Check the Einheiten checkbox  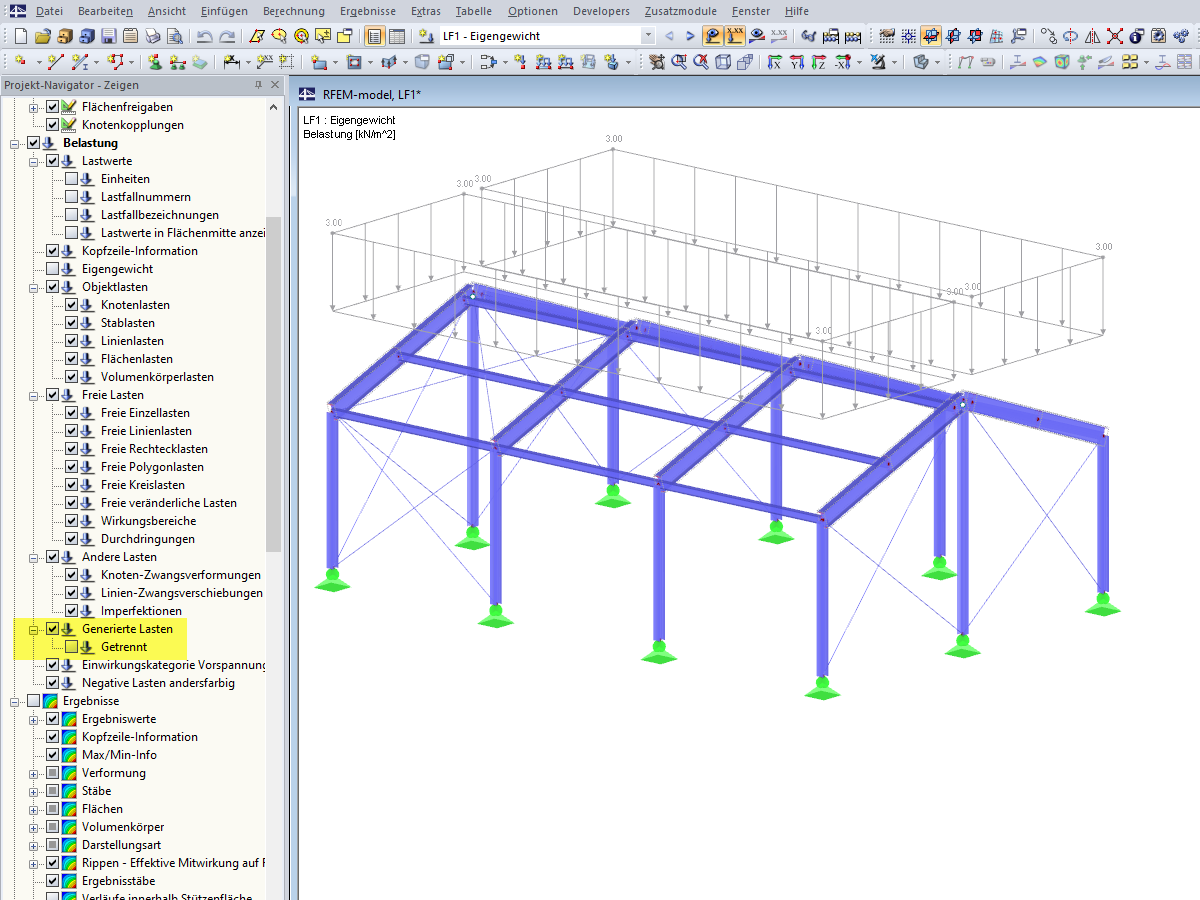tap(72, 179)
